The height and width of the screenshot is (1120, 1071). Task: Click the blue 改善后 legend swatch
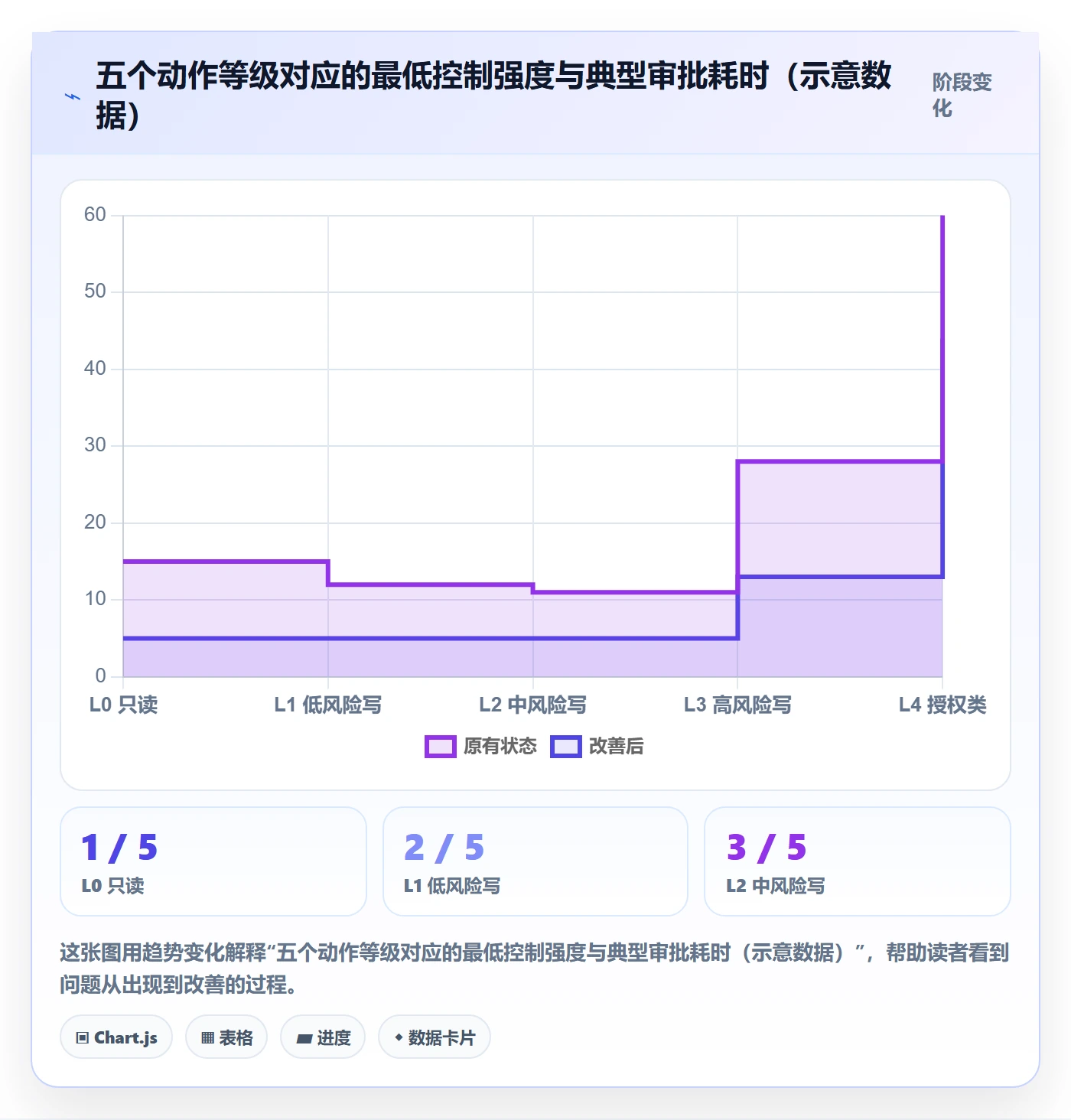pos(566,747)
